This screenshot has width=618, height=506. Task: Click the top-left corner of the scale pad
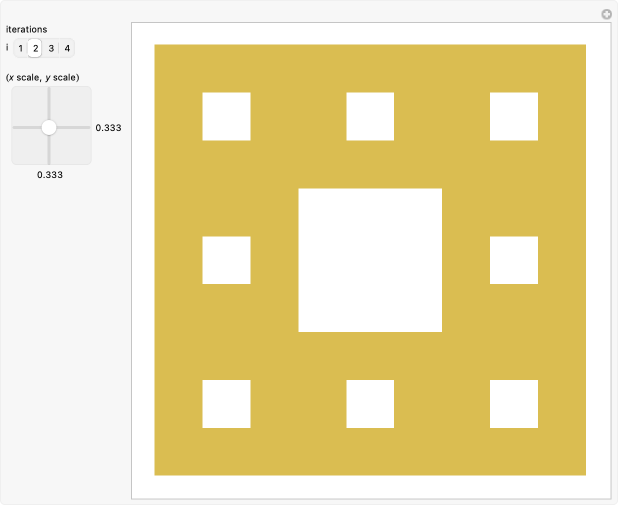pos(15,90)
